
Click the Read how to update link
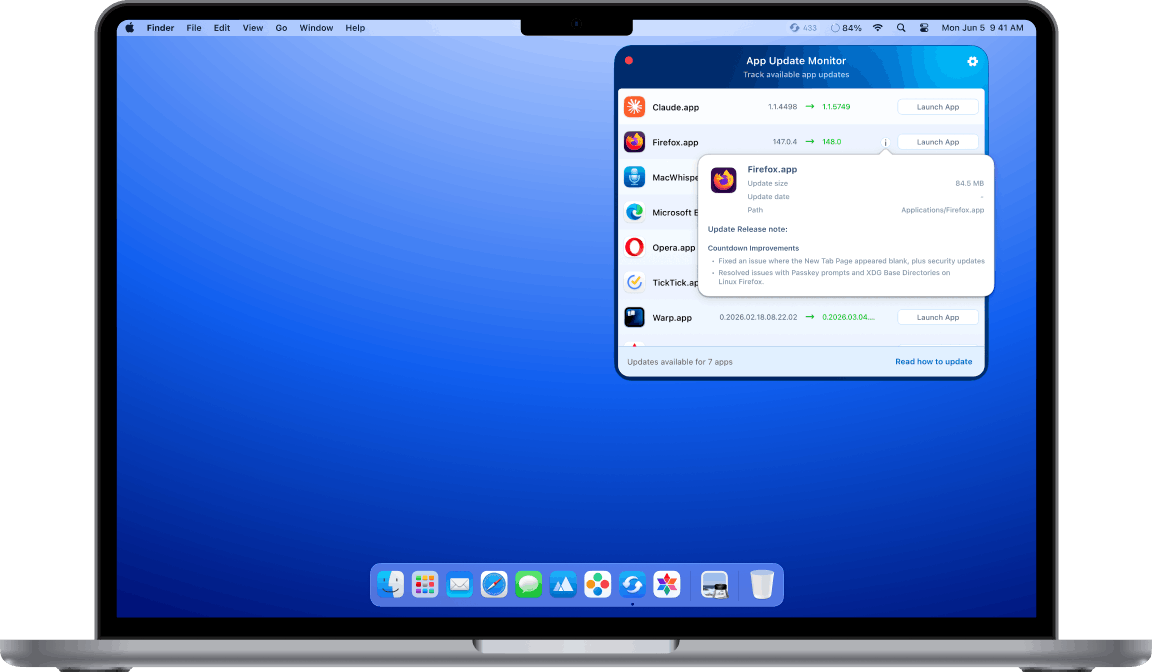tap(933, 361)
